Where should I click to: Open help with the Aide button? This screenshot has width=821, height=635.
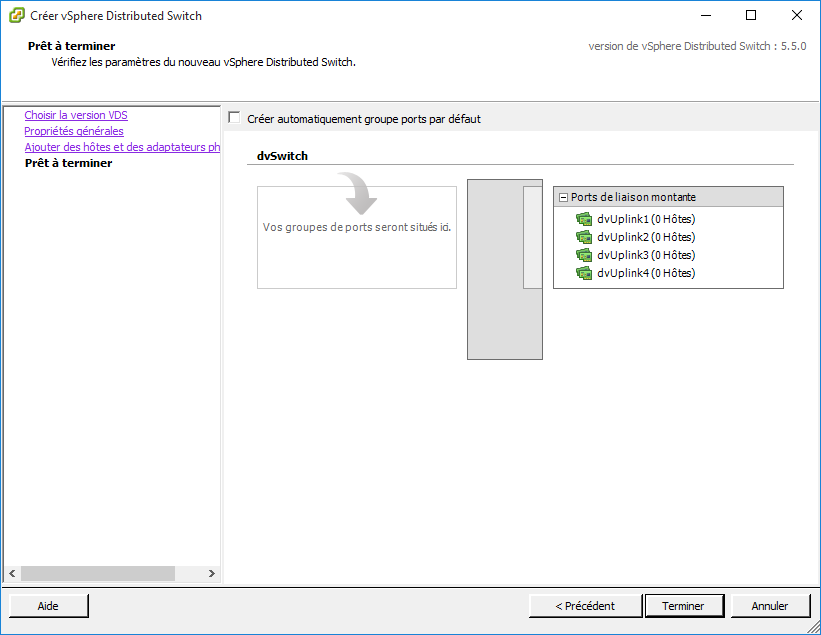(x=48, y=605)
